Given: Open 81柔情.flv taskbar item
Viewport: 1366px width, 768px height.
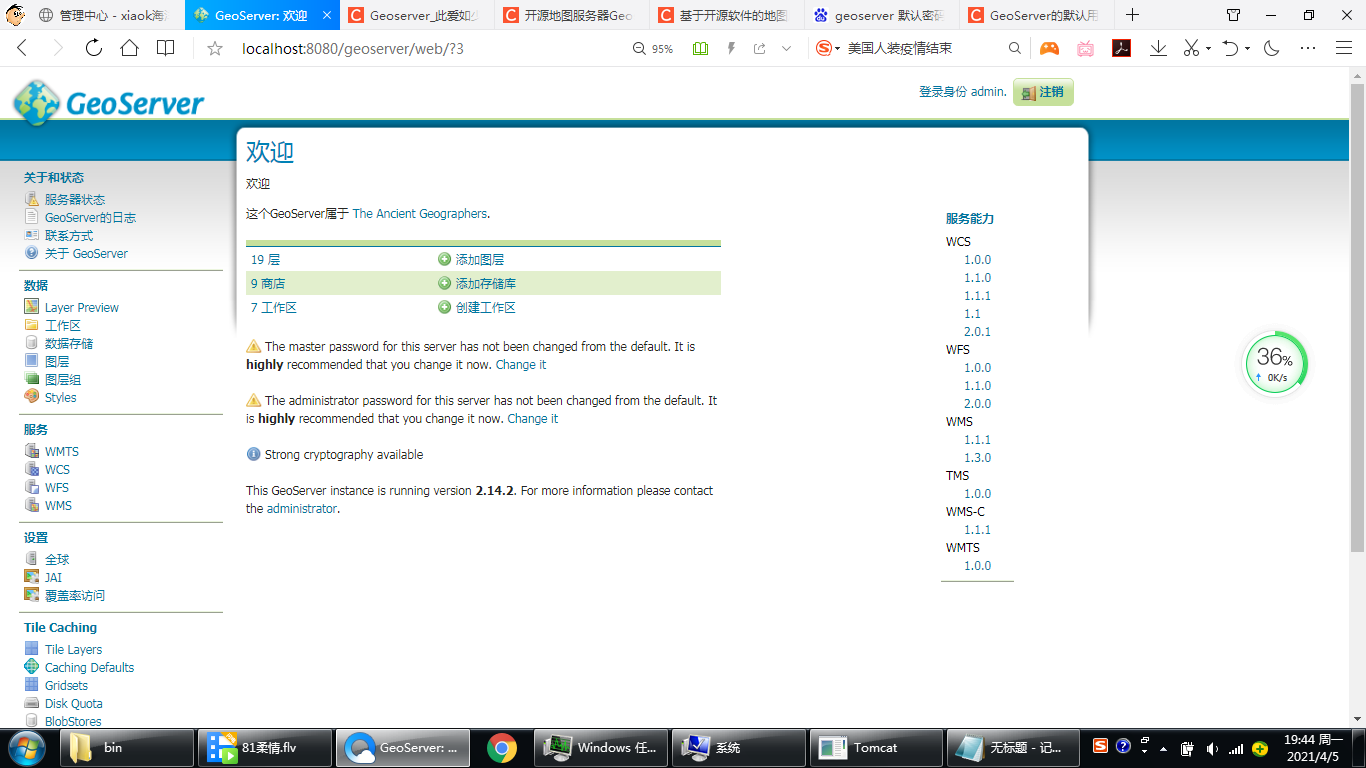Looking at the screenshot, I should click(266, 748).
